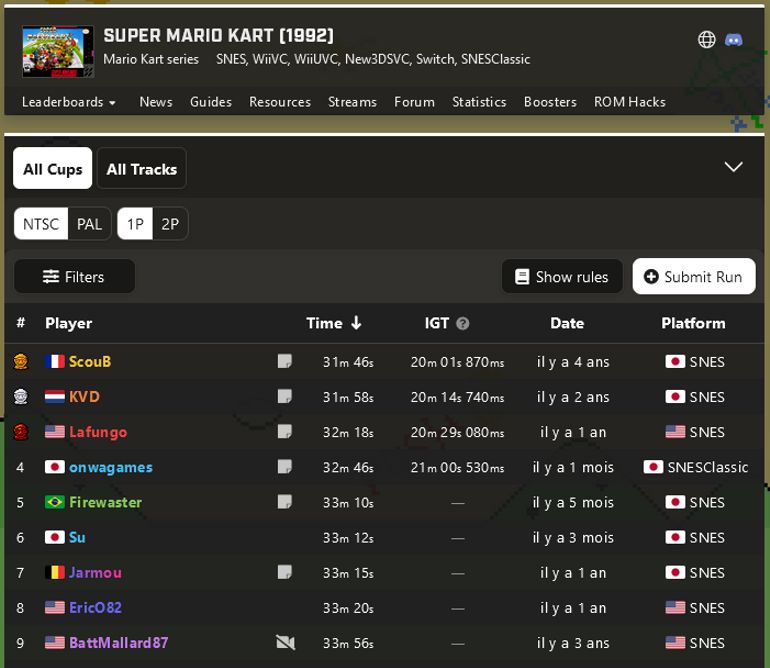Switch to the All Tracks category
This screenshot has width=770, height=668.
[x=141, y=168]
